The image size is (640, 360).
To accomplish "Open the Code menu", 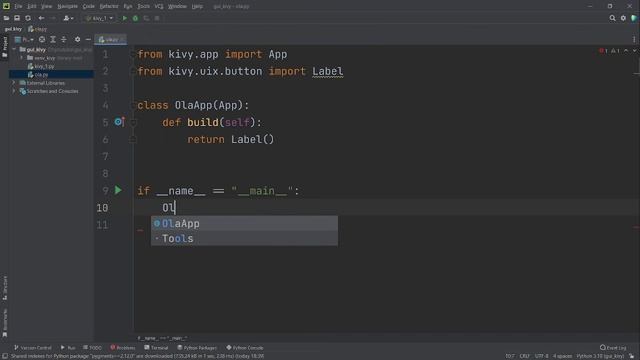I will [89, 6].
